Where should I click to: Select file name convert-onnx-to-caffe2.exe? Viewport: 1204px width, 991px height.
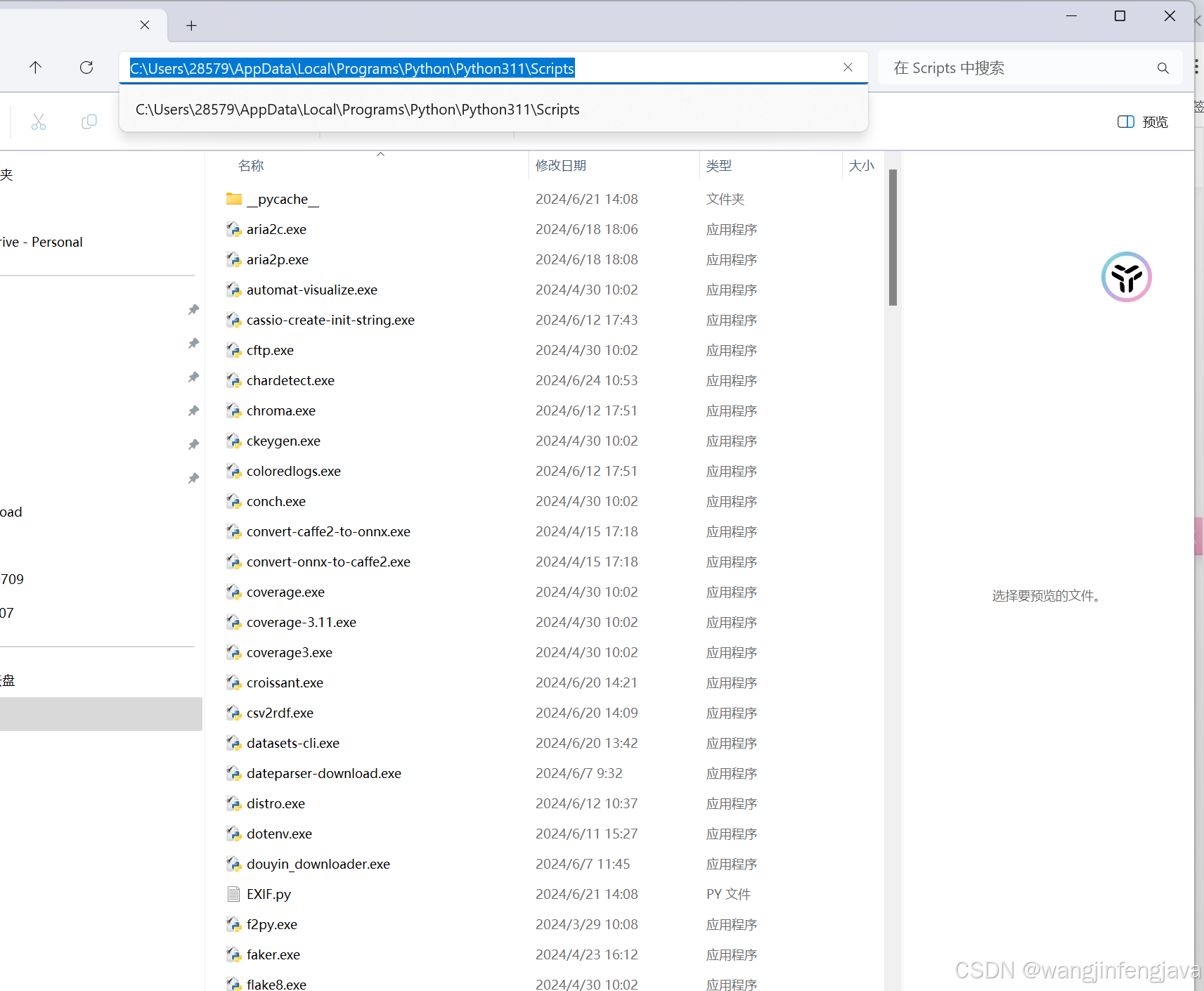328,562
